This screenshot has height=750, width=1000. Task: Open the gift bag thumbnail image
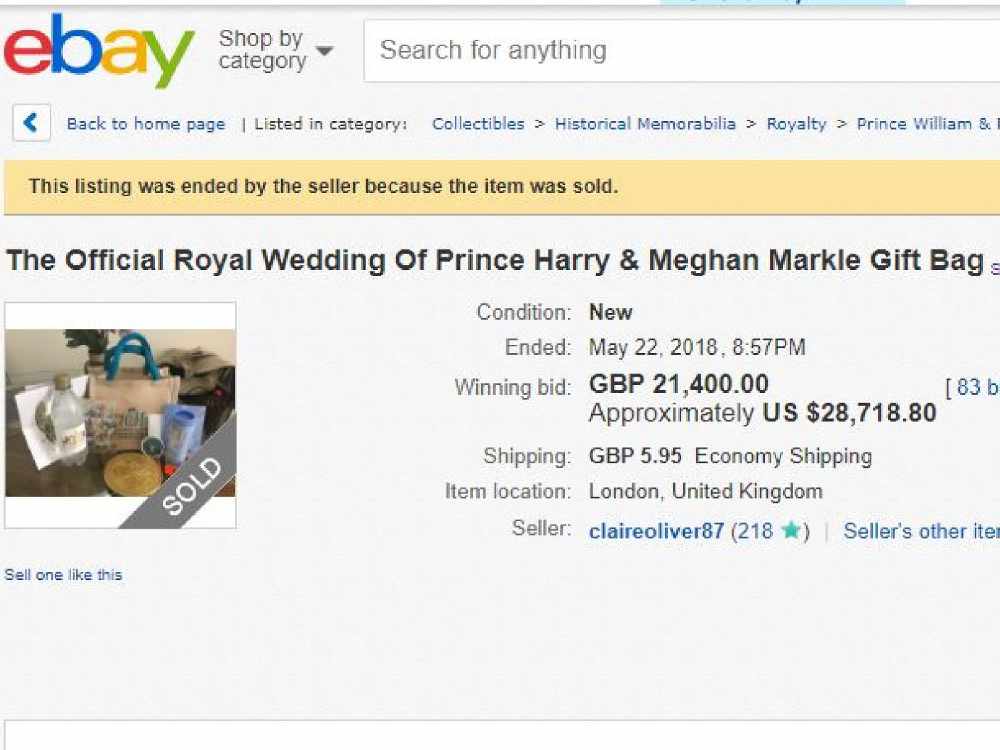[x=121, y=415]
